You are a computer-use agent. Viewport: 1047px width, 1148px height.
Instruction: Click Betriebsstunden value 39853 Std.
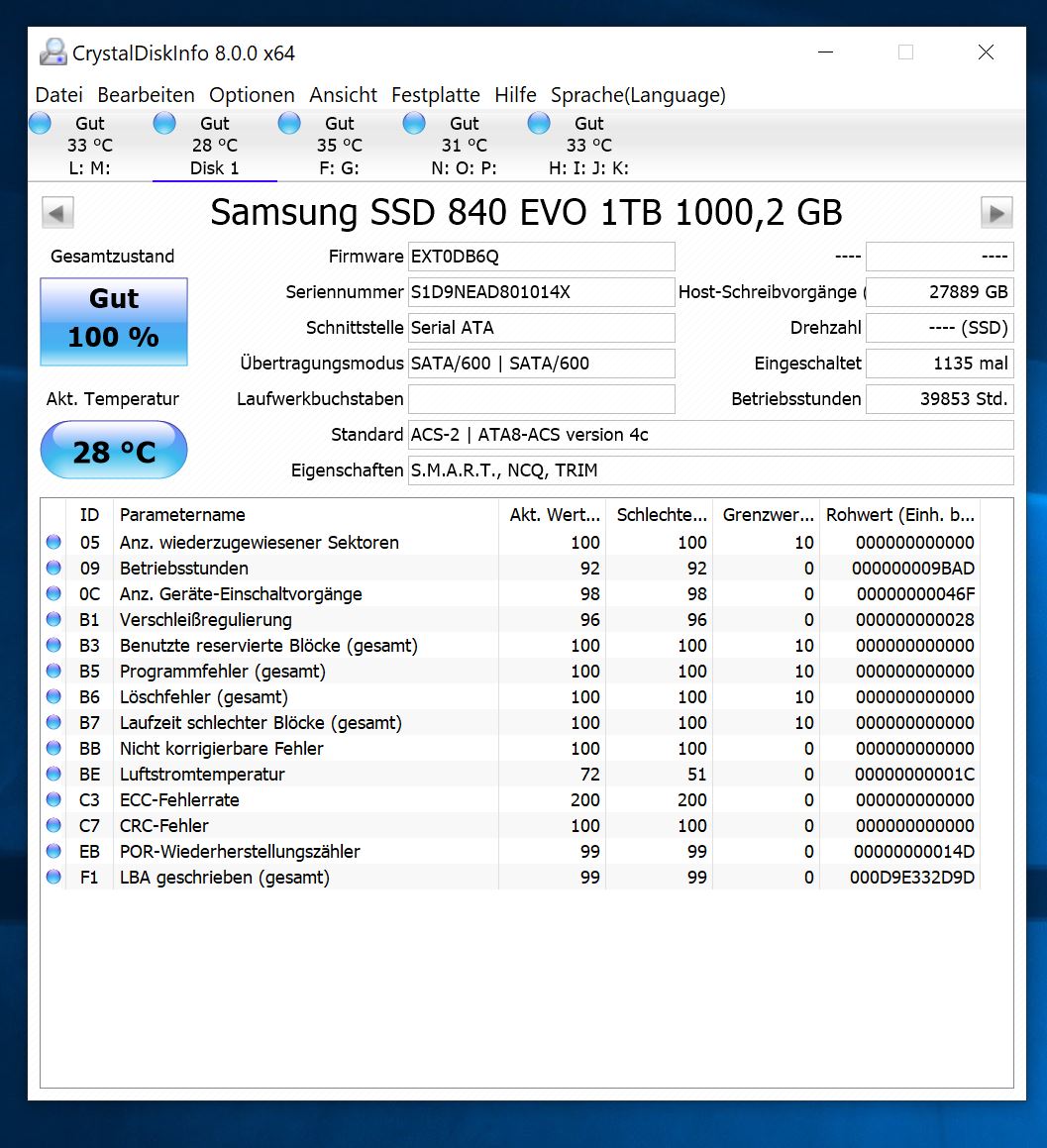(x=940, y=399)
